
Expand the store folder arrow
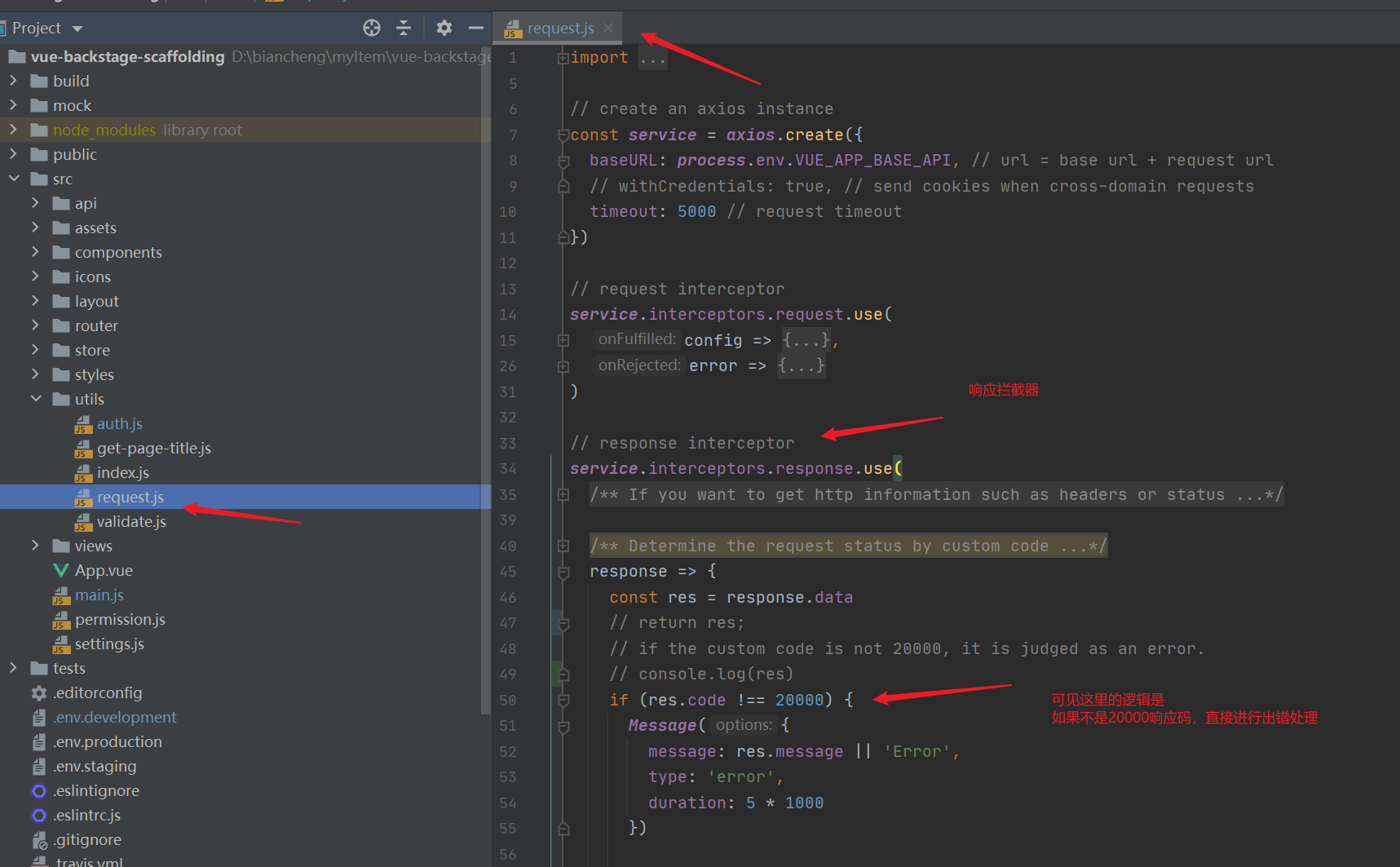[x=35, y=350]
